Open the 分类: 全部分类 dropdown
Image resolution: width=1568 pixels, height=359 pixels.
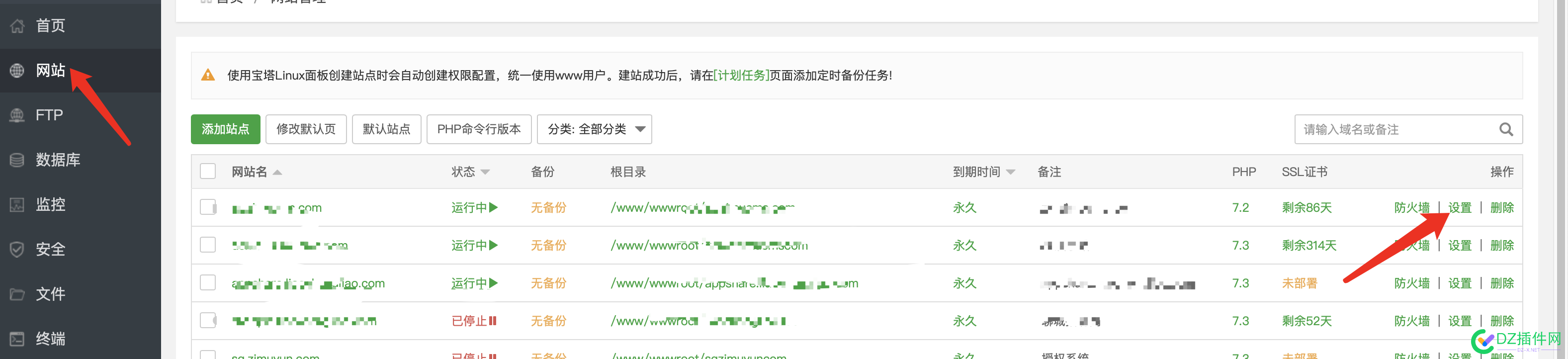point(595,130)
